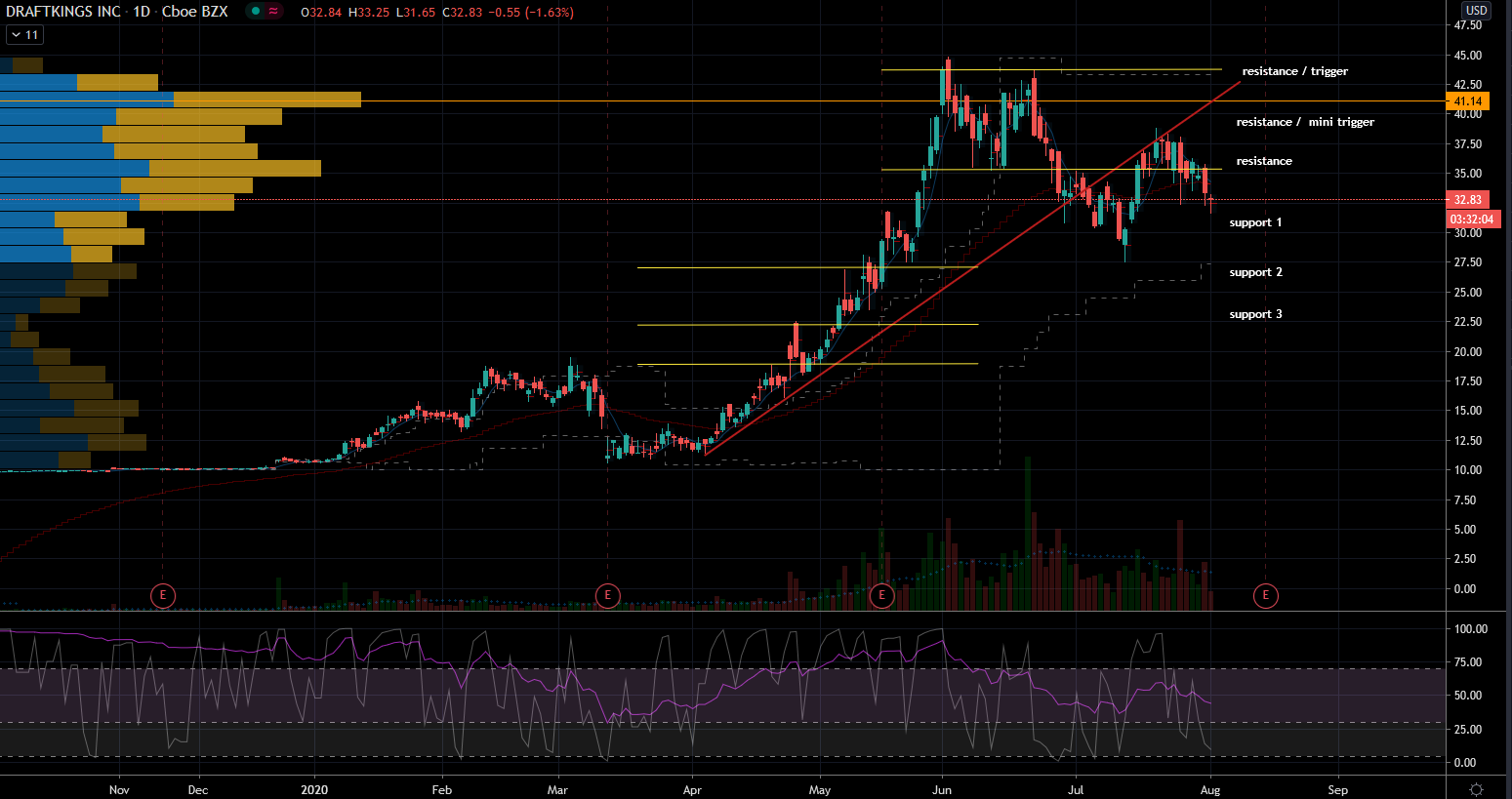
Task: Select the 'support 1' text annotation
Action: click(1256, 222)
